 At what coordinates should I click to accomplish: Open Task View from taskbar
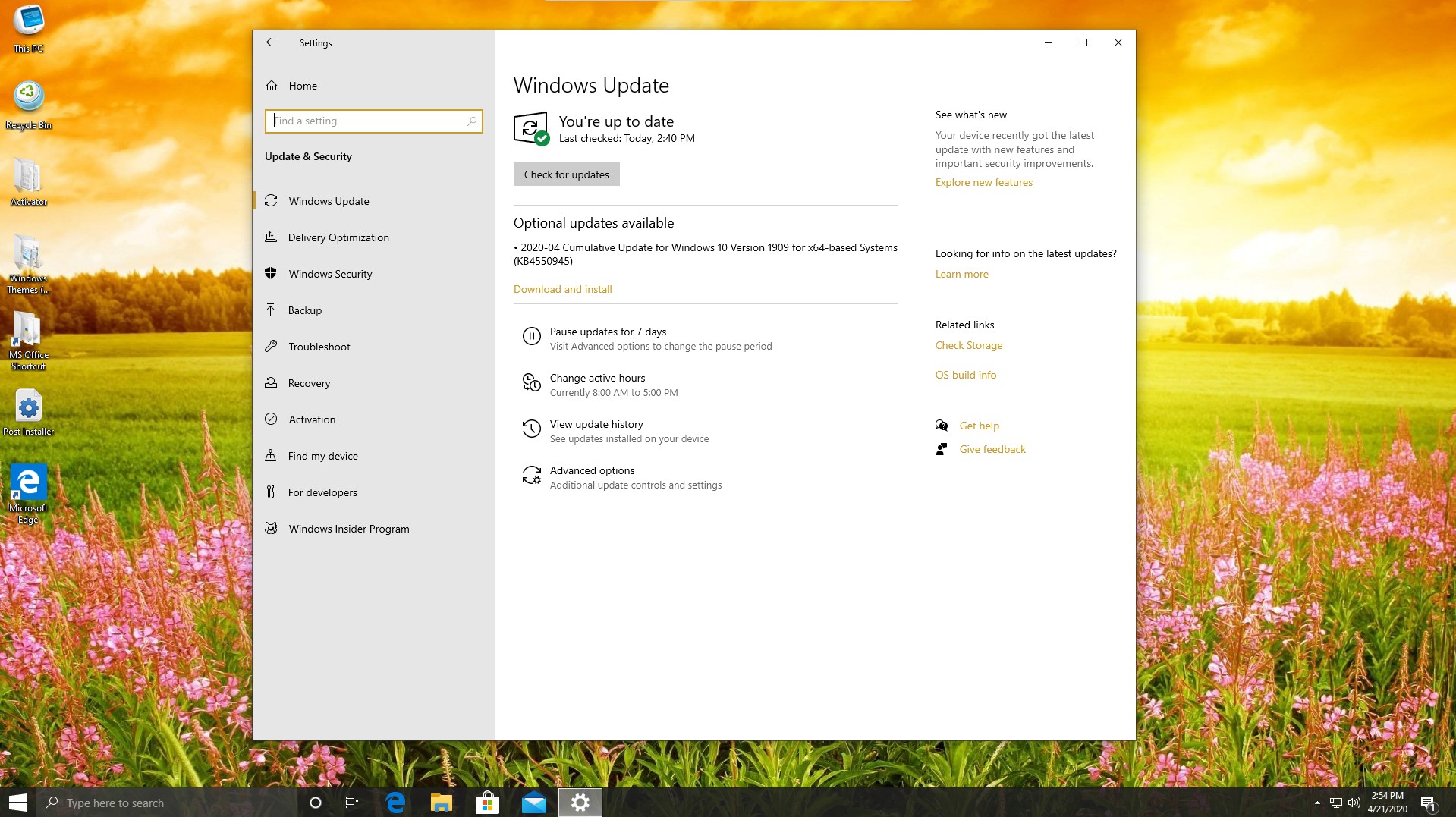pos(352,803)
